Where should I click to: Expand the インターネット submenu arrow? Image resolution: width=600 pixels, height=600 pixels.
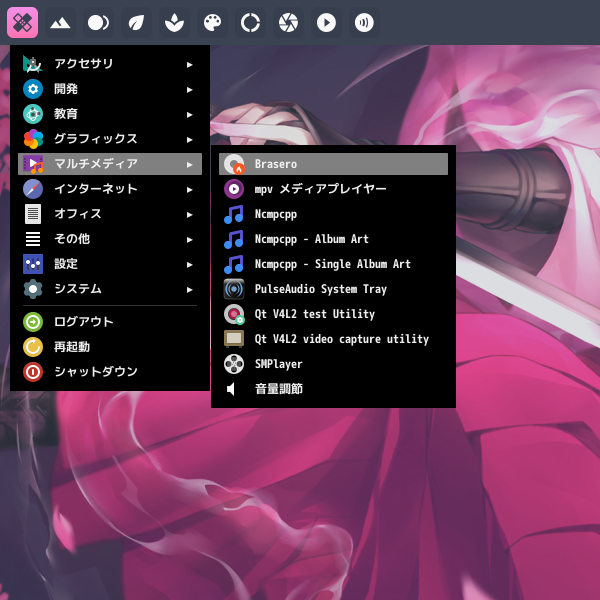tap(189, 190)
